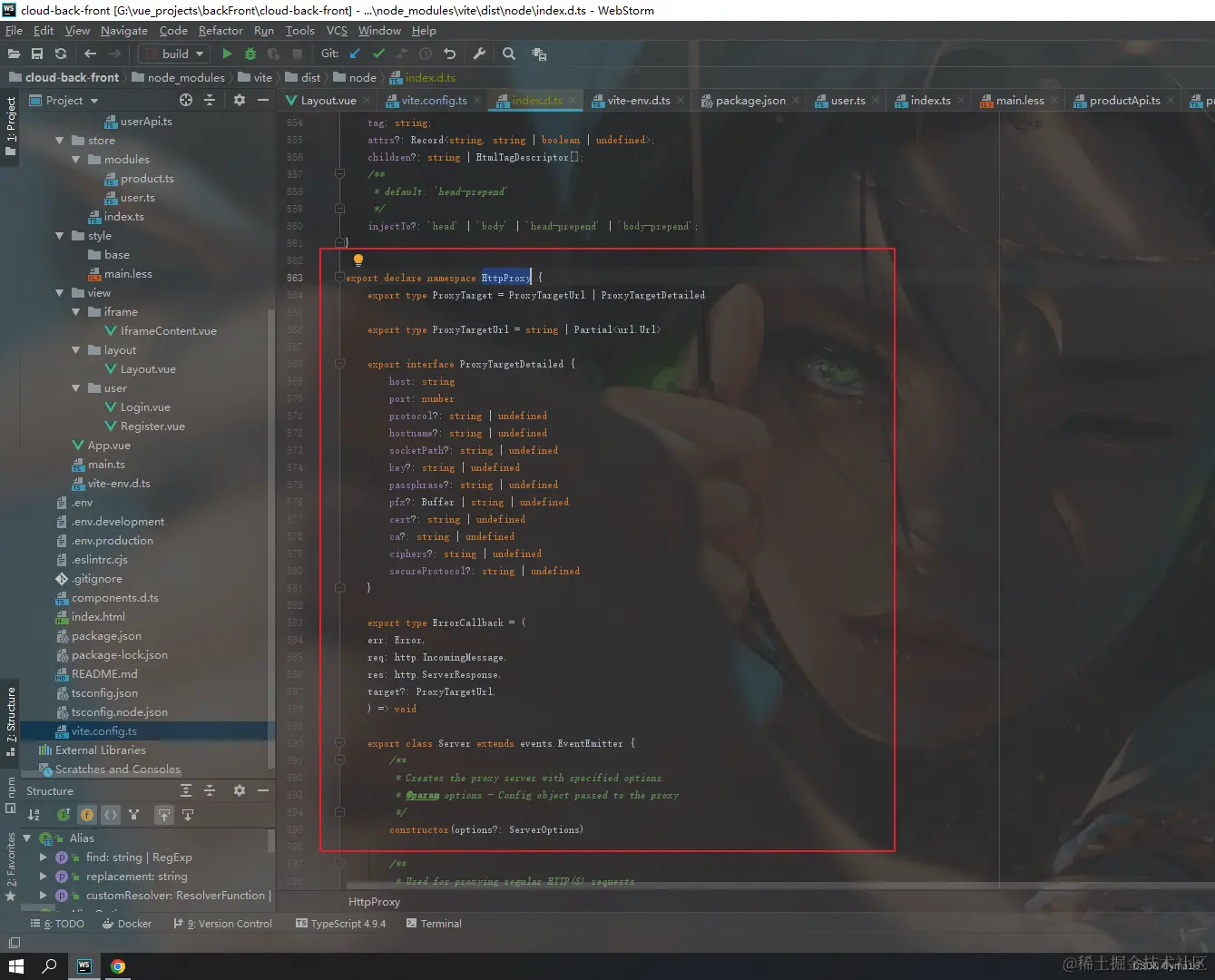Collapse the Alias node in Structure panel
1215x980 pixels.
(25, 838)
